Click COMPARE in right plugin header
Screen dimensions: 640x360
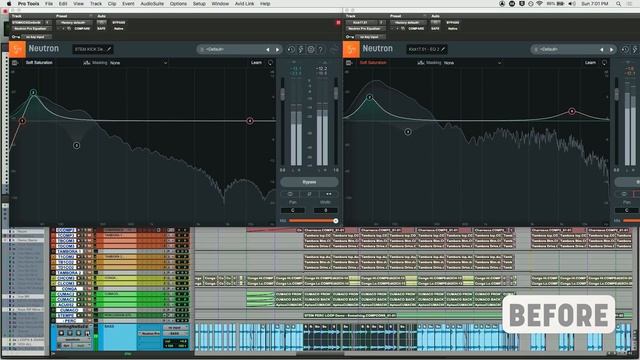pos(416,29)
